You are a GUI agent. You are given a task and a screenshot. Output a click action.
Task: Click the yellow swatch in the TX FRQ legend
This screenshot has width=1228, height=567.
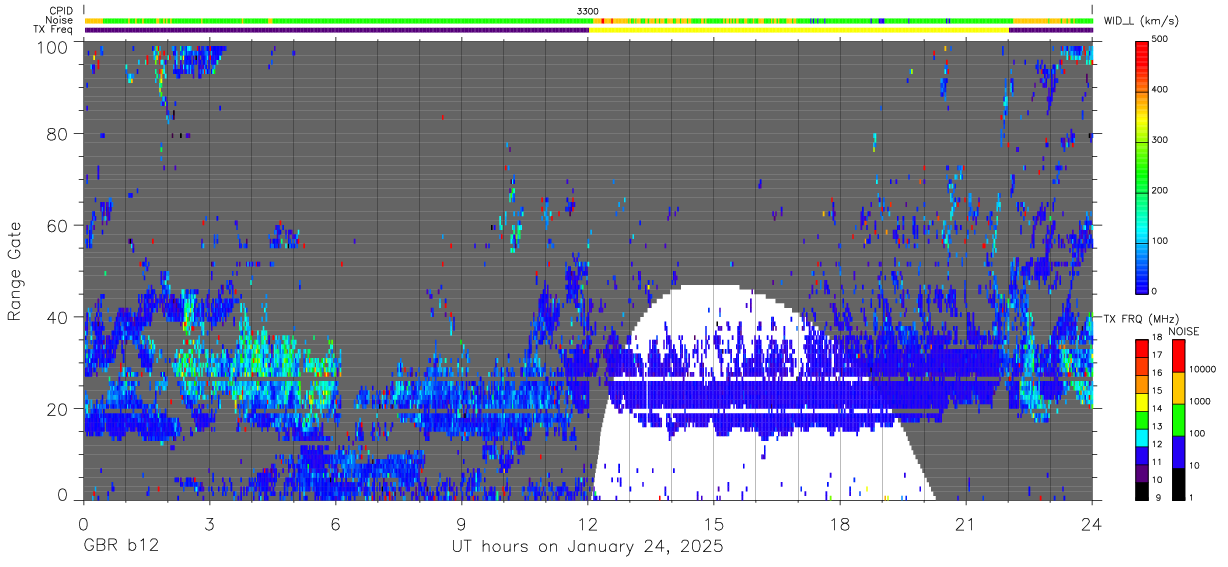(1142, 400)
